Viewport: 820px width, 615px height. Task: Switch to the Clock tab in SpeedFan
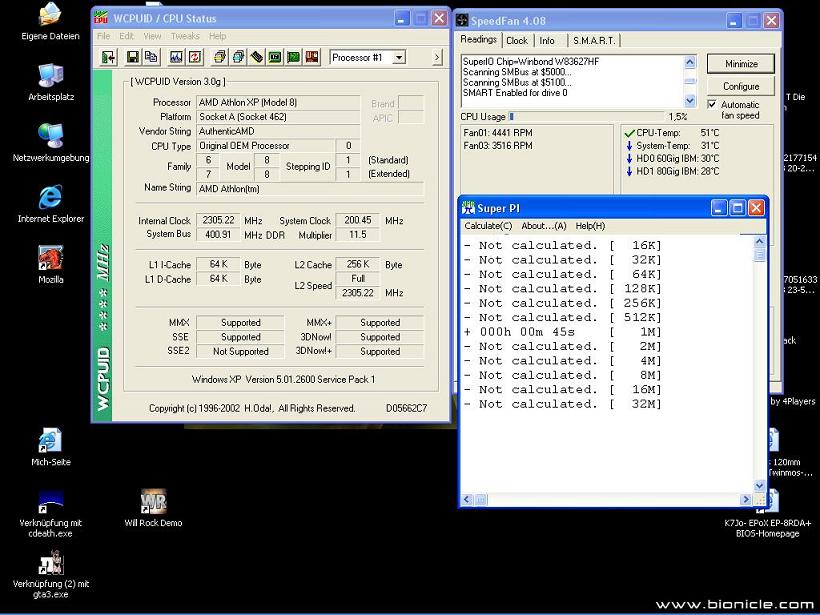tap(517, 41)
